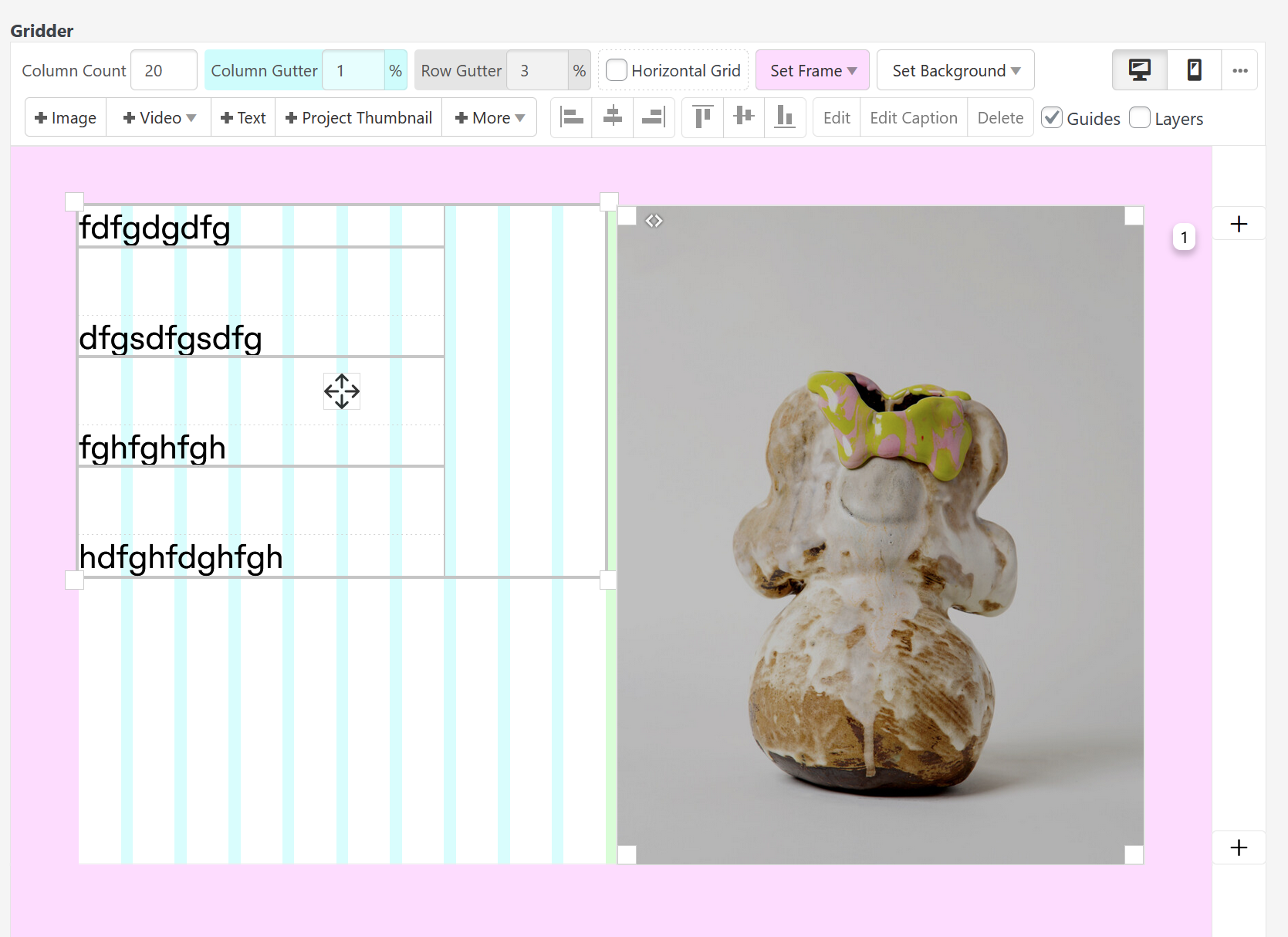
Task: Set the Row Gutter percentage field
Action: pos(536,69)
